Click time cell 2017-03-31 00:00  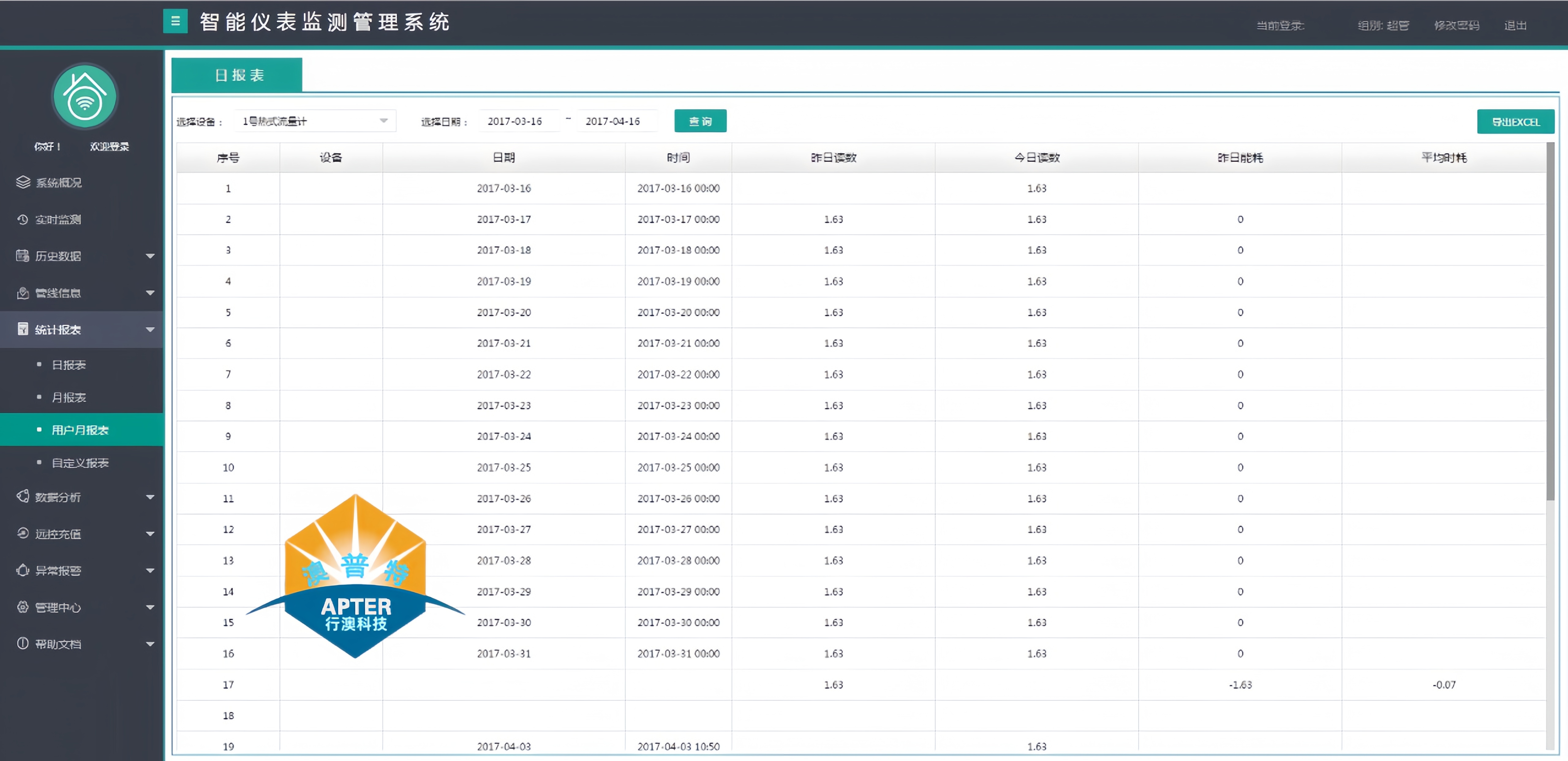(678, 653)
